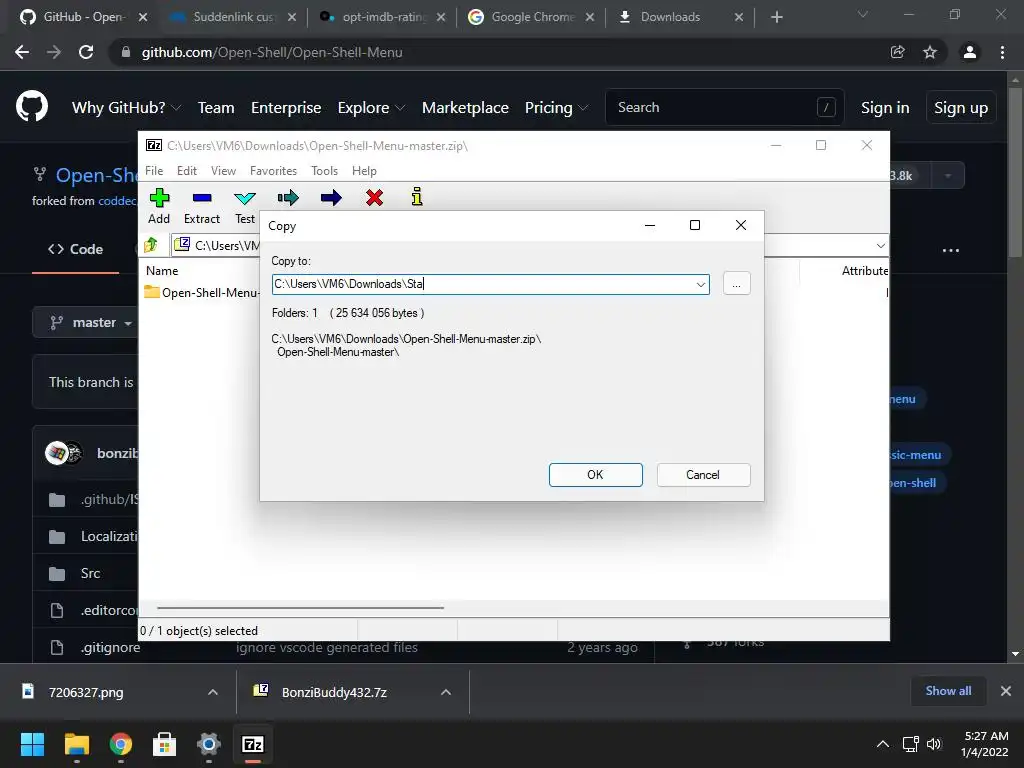Open options arrow for BonziBuddy432.7z download
1024x768 pixels.
446,692
